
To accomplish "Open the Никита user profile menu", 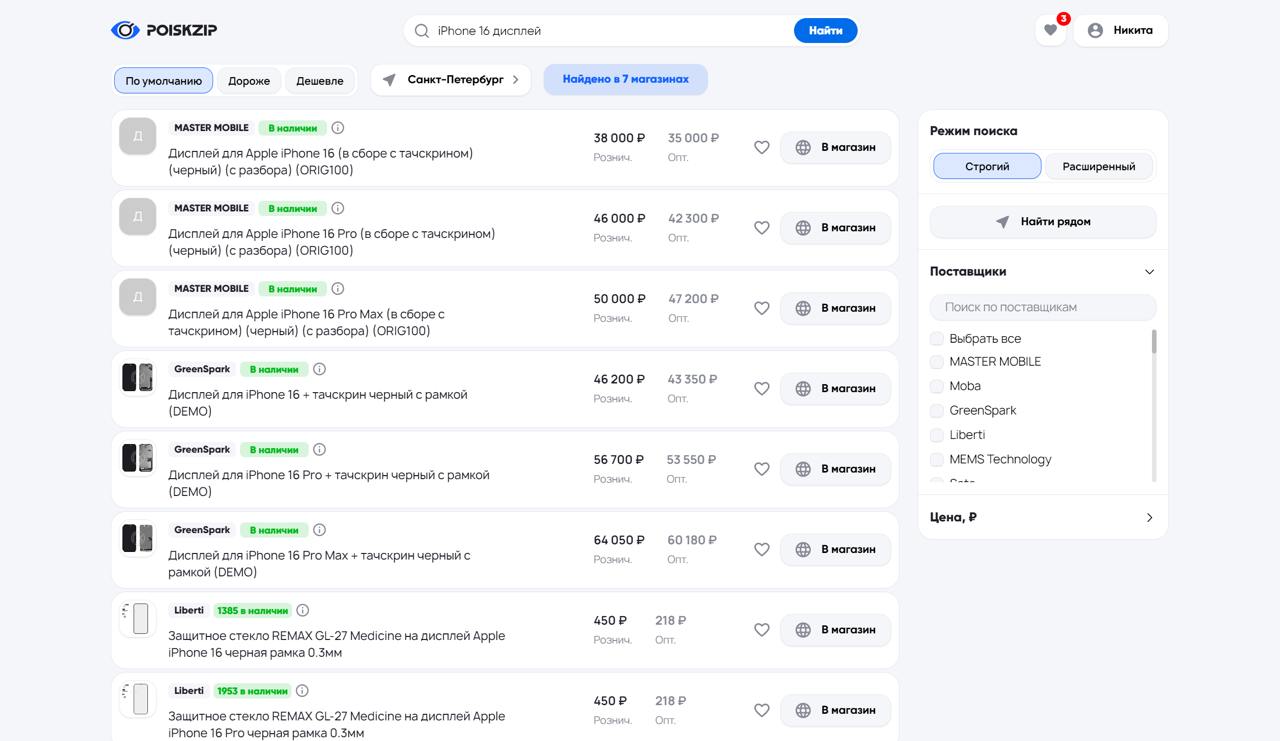I will pos(1120,31).
